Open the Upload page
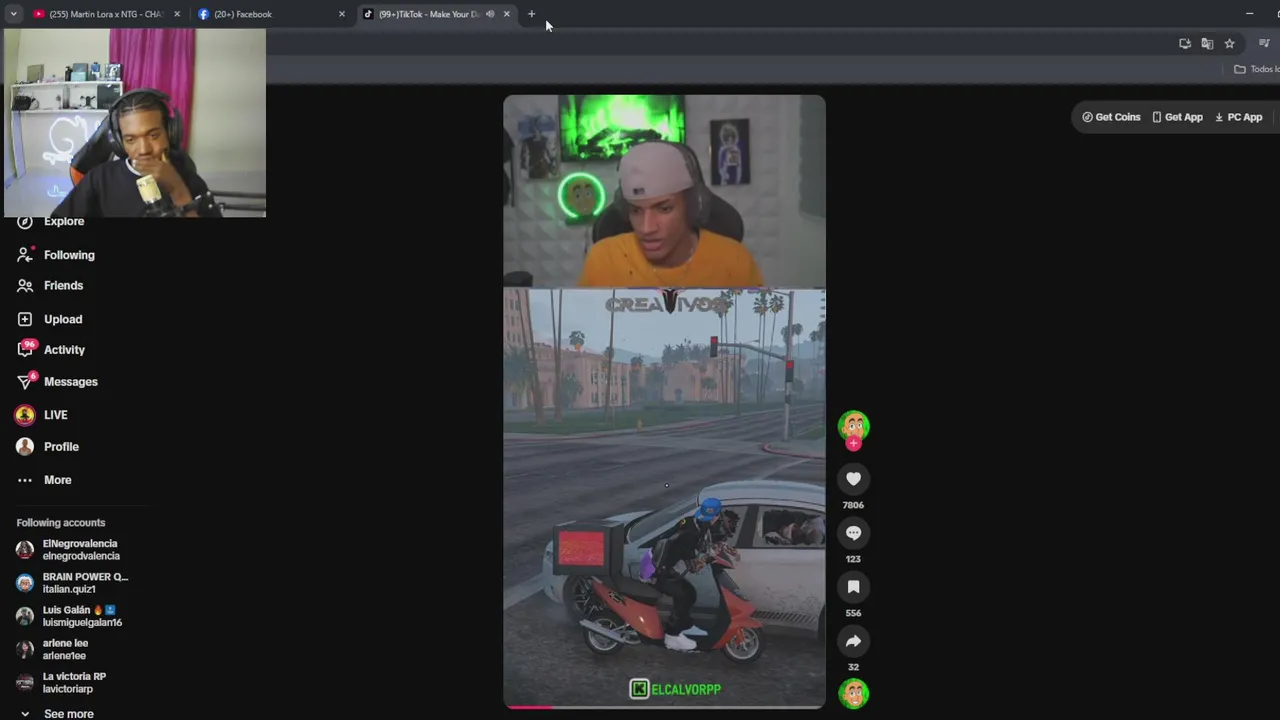The height and width of the screenshot is (720, 1280). tap(63, 319)
